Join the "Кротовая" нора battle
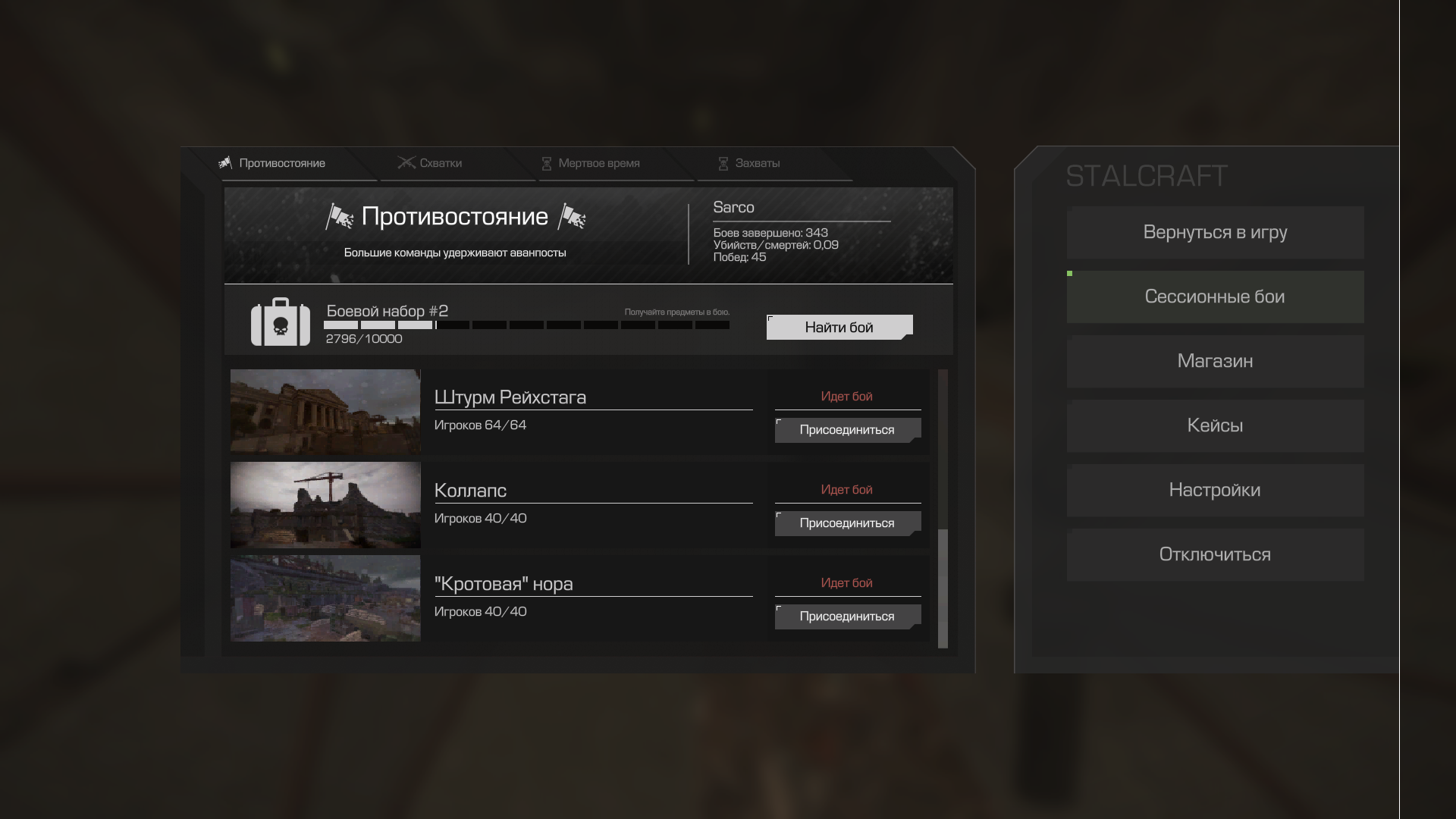Viewport: 1456px width, 819px height. pyautogui.click(x=848, y=617)
